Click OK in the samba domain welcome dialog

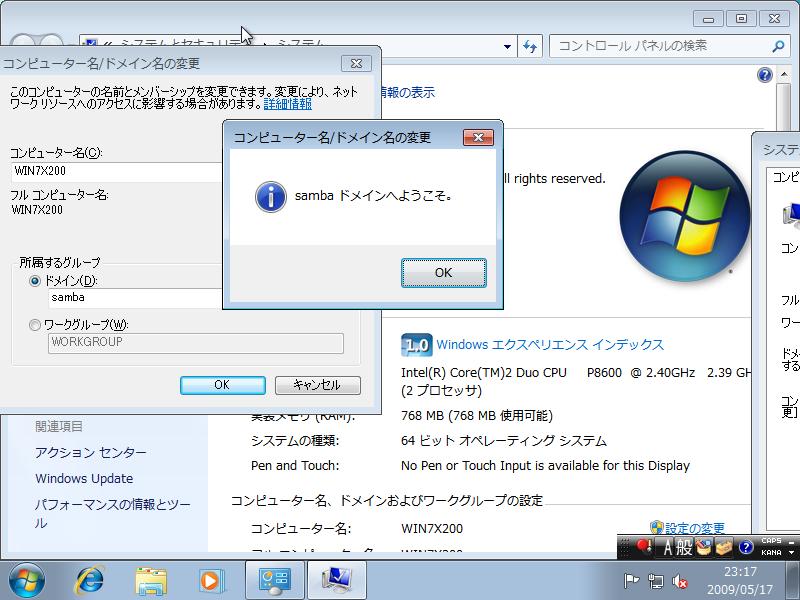(x=443, y=273)
